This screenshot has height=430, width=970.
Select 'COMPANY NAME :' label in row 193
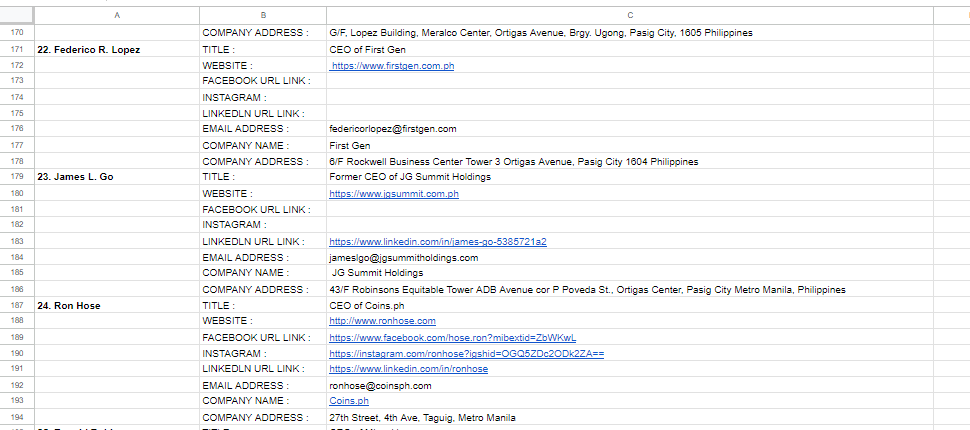pos(263,400)
